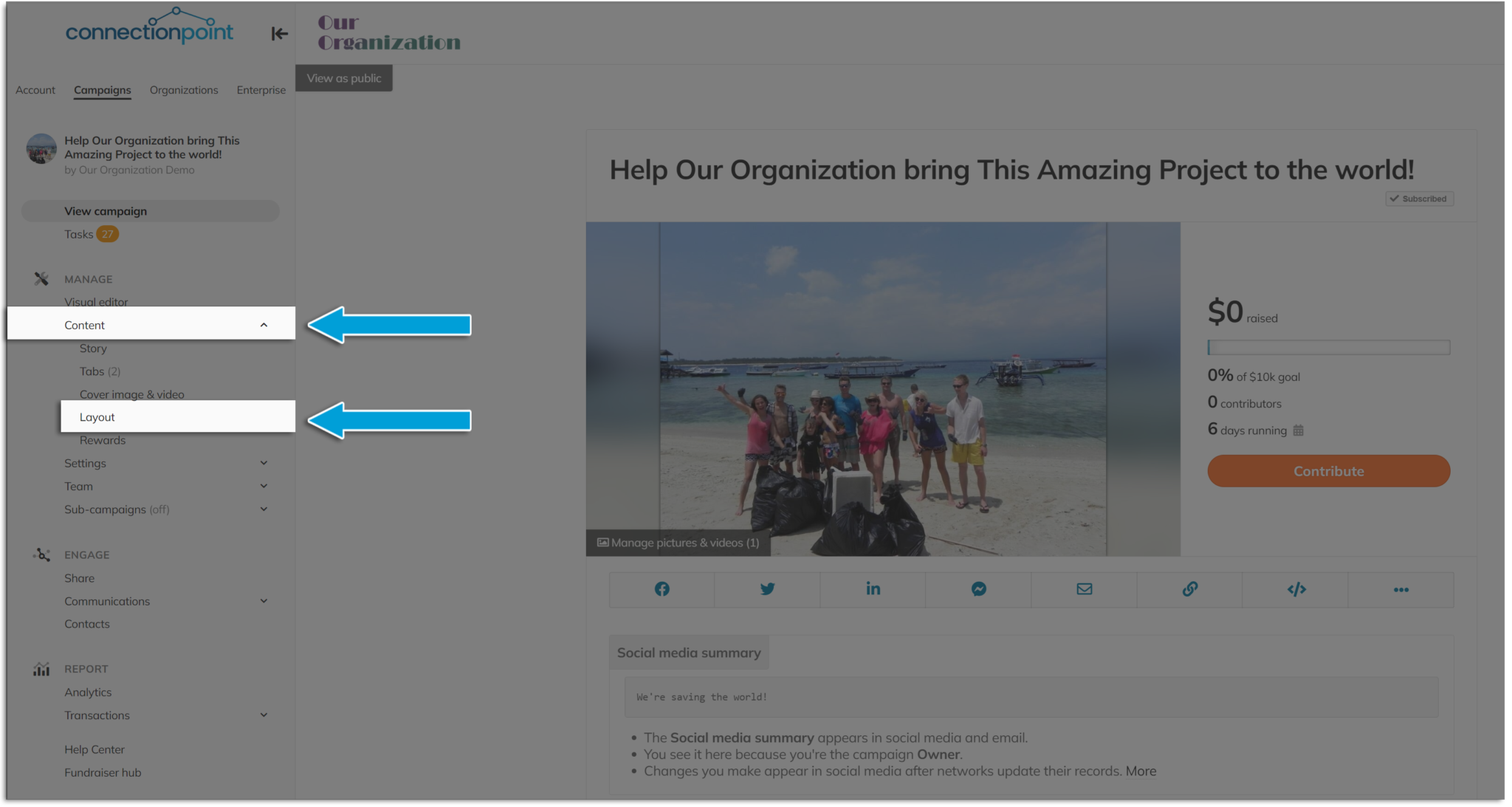Click the collapse sidebar arrow icon
Image resolution: width=1512 pixels, height=807 pixels.
279,34
